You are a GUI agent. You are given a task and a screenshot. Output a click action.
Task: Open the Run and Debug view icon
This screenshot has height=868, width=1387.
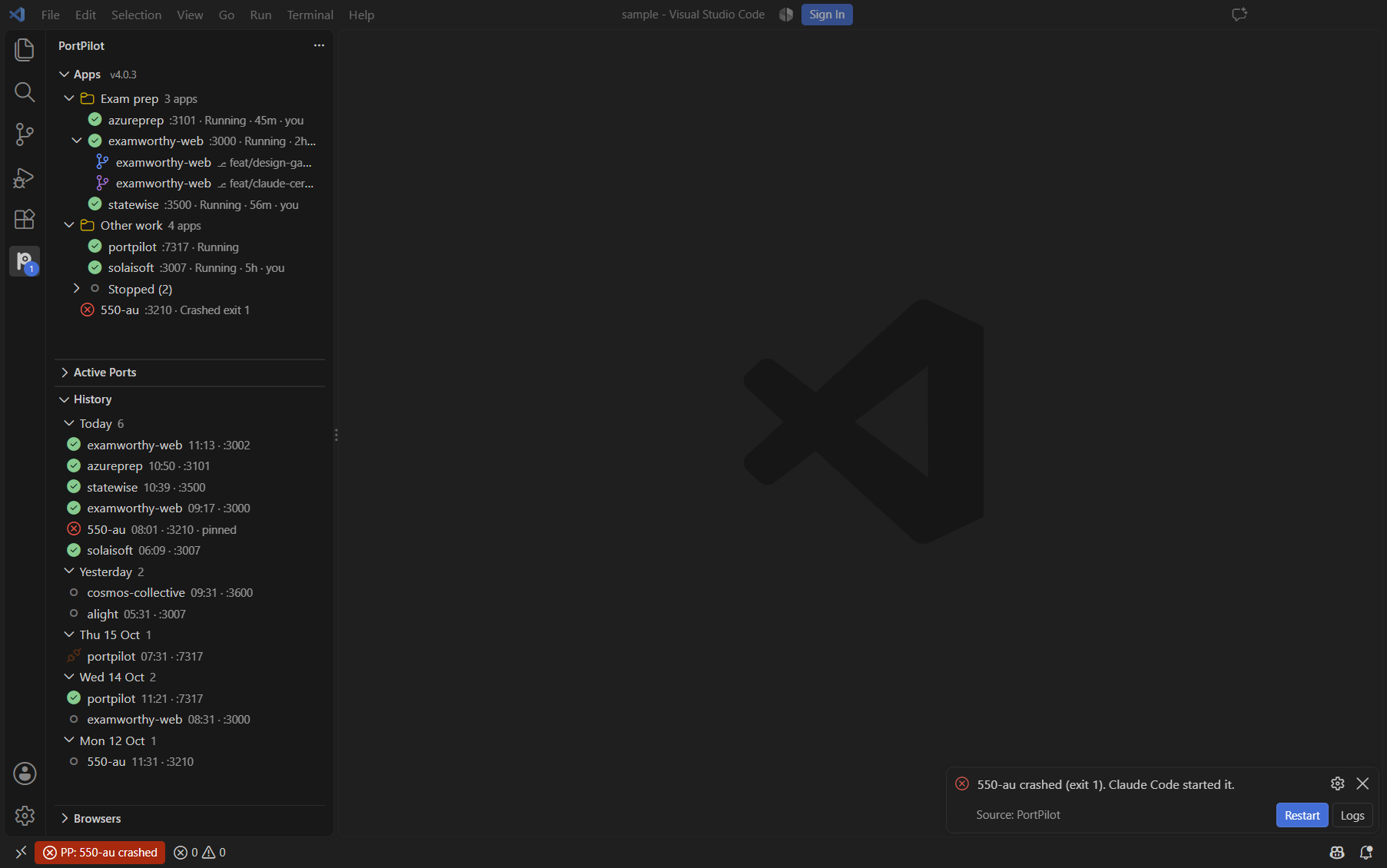(x=25, y=177)
